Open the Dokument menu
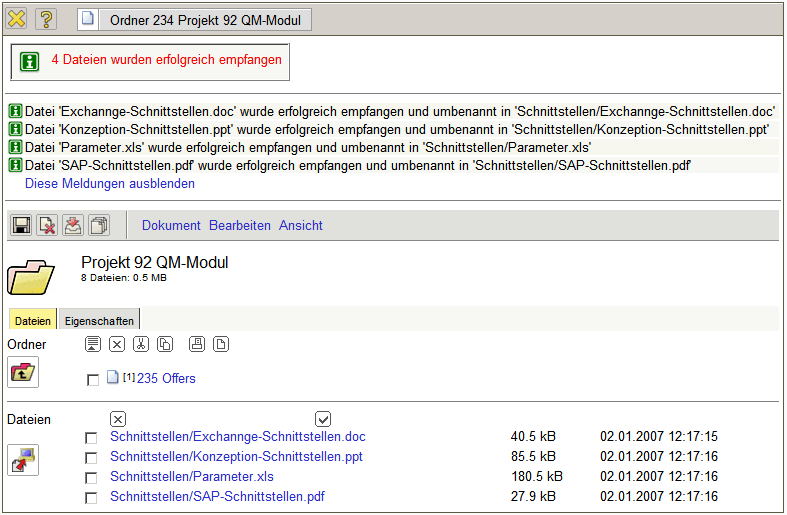The width and height of the screenshot is (787, 515). click(x=171, y=226)
